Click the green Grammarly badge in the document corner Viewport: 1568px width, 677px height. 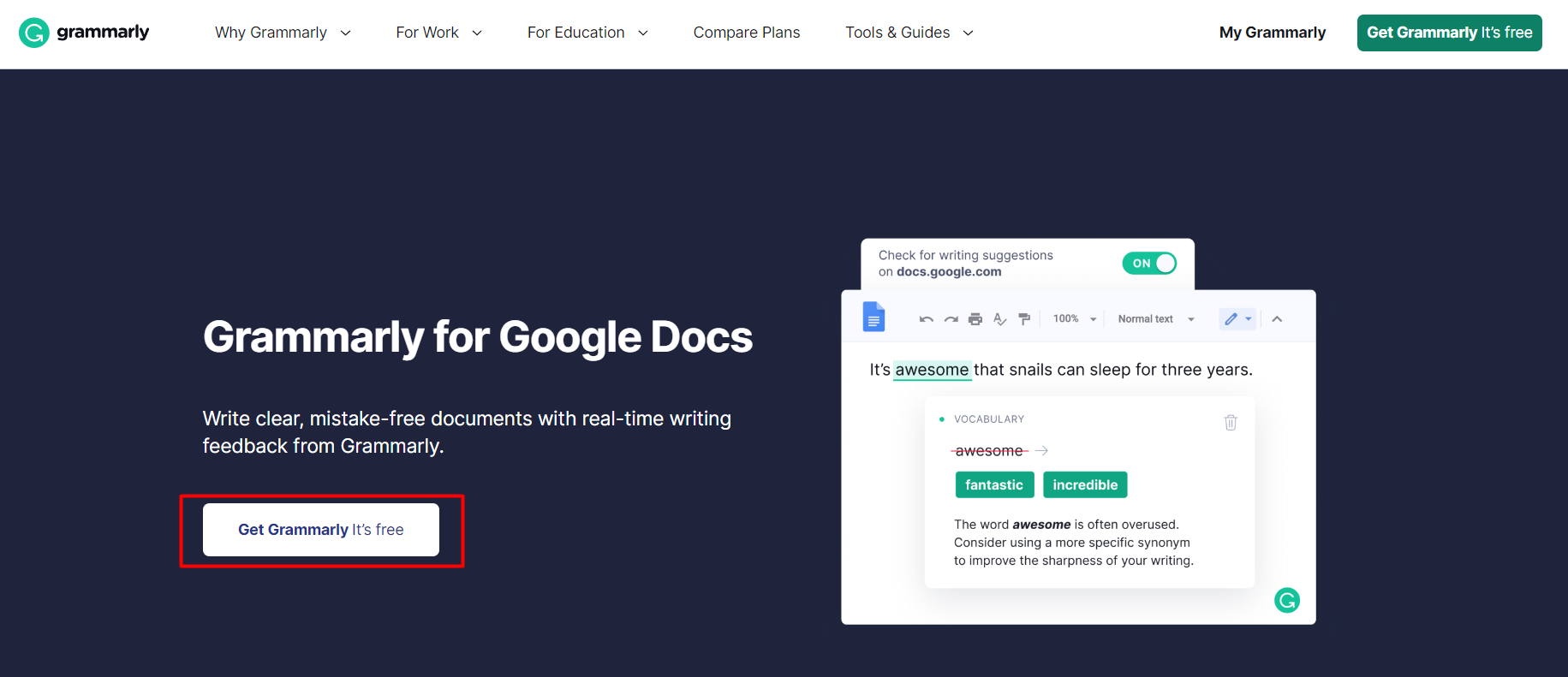click(x=1287, y=601)
